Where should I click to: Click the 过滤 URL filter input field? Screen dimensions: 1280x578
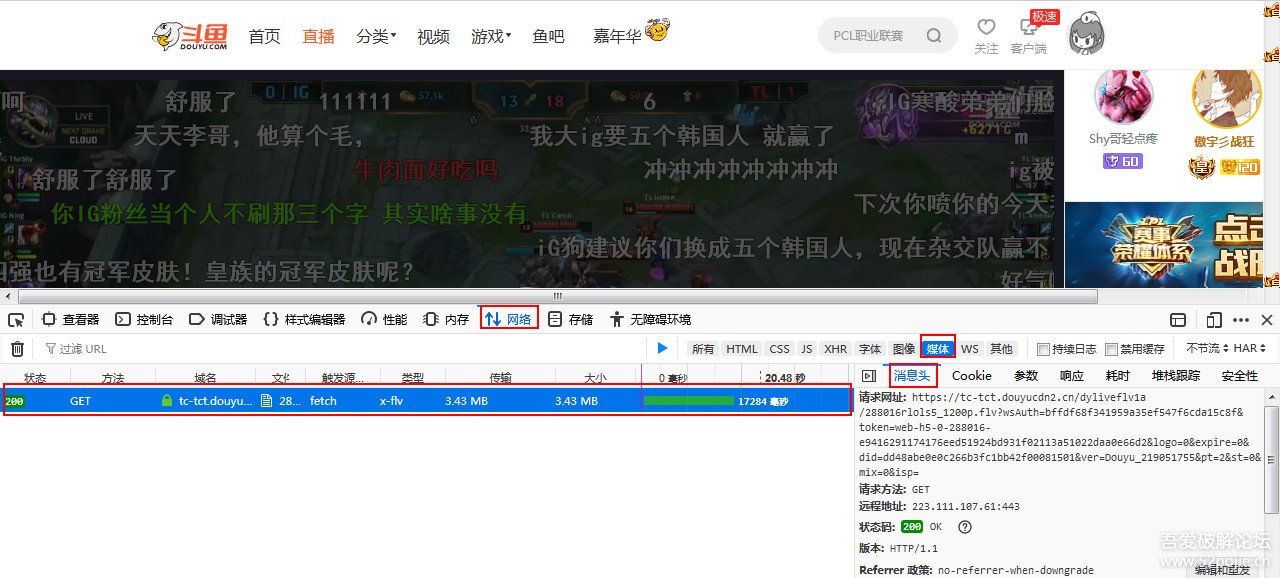tap(90, 347)
